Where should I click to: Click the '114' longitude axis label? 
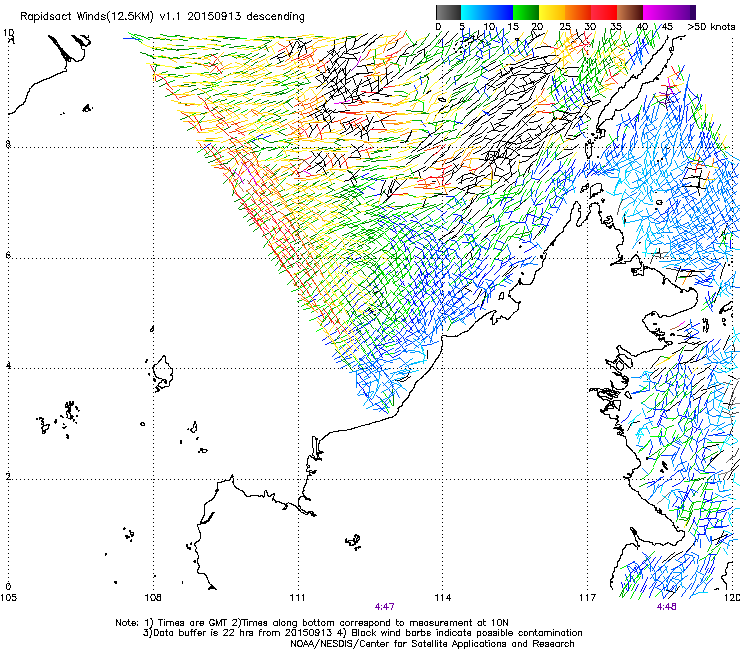[x=442, y=598]
